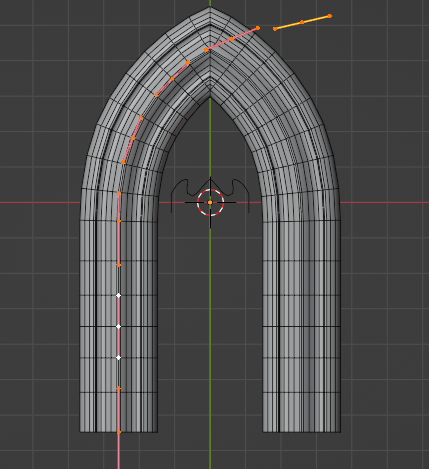Image resolution: width=429 pixels, height=469 pixels.
Task: Click the inner apex vertex of the arch opening
Action: click(x=210, y=97)
